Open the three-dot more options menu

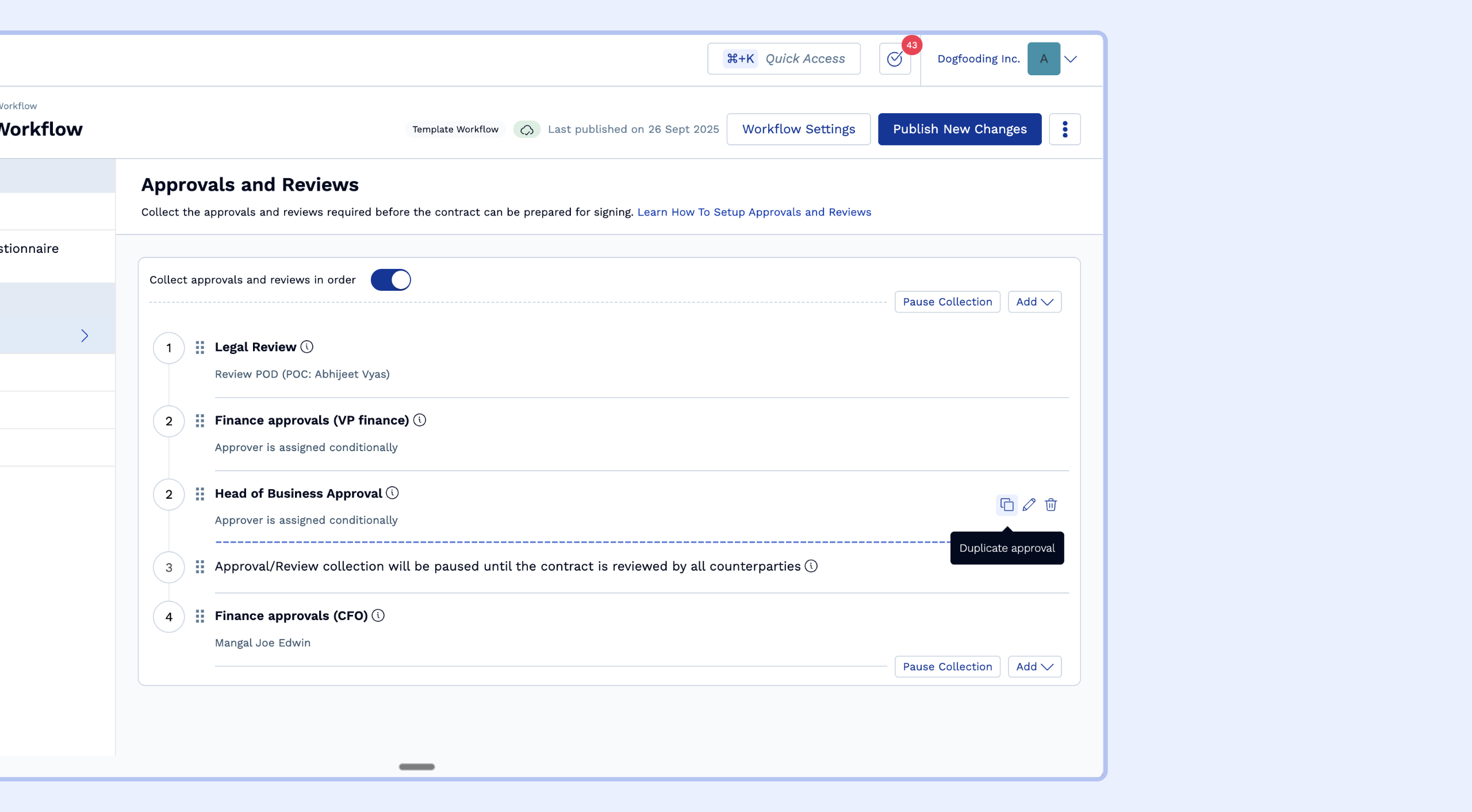[1064, 129]
